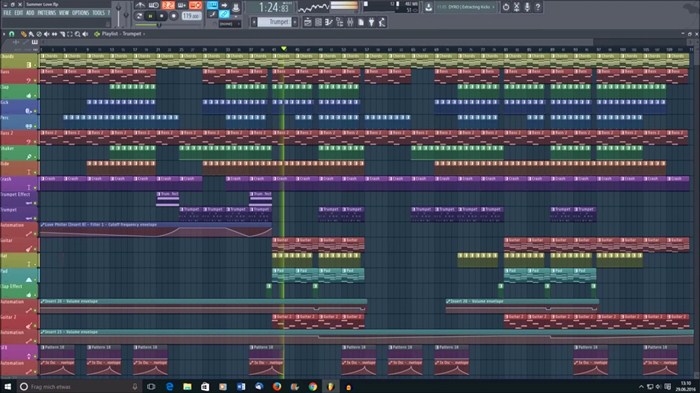Click the master pitch slider
This screenshot has height=393, width=700.
[x=126, y=14]
